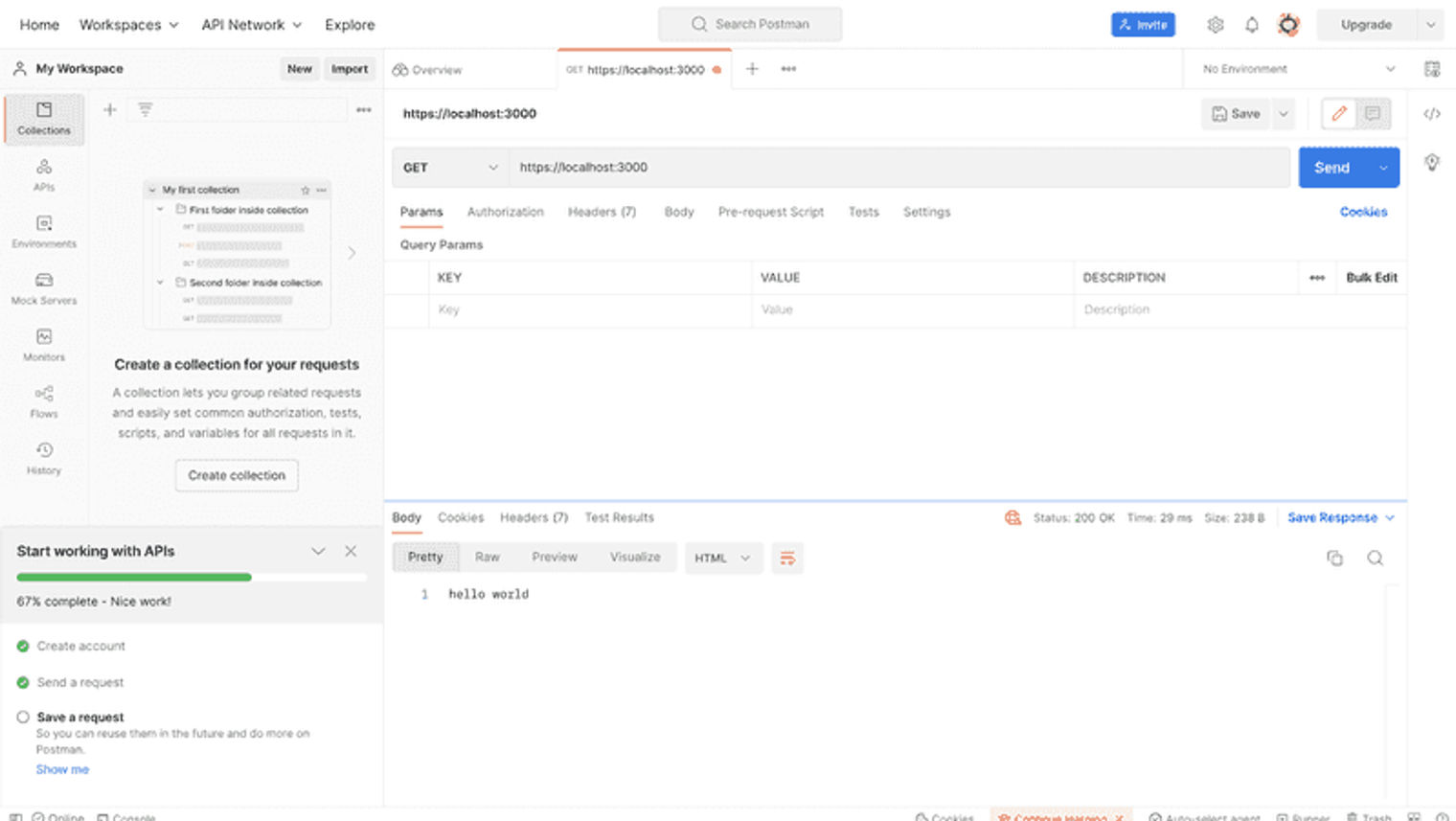Image resolution: width=1456 pixels, height=821 pixels.
Task: Click the Invite button
Action: click(1143, 25)
